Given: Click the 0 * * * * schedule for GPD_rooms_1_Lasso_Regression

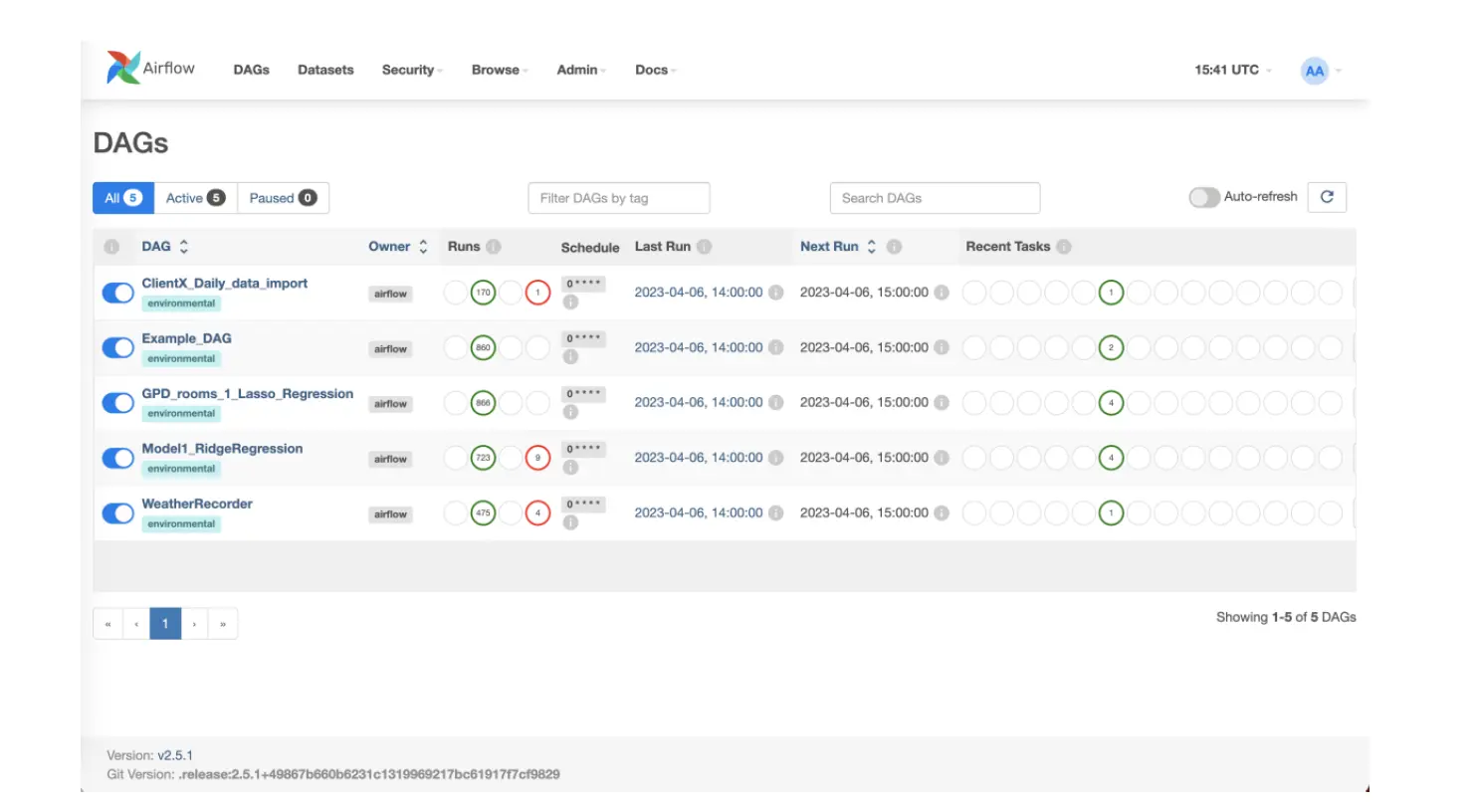Looking at the screenshot, I should click(x=584, y=393).
